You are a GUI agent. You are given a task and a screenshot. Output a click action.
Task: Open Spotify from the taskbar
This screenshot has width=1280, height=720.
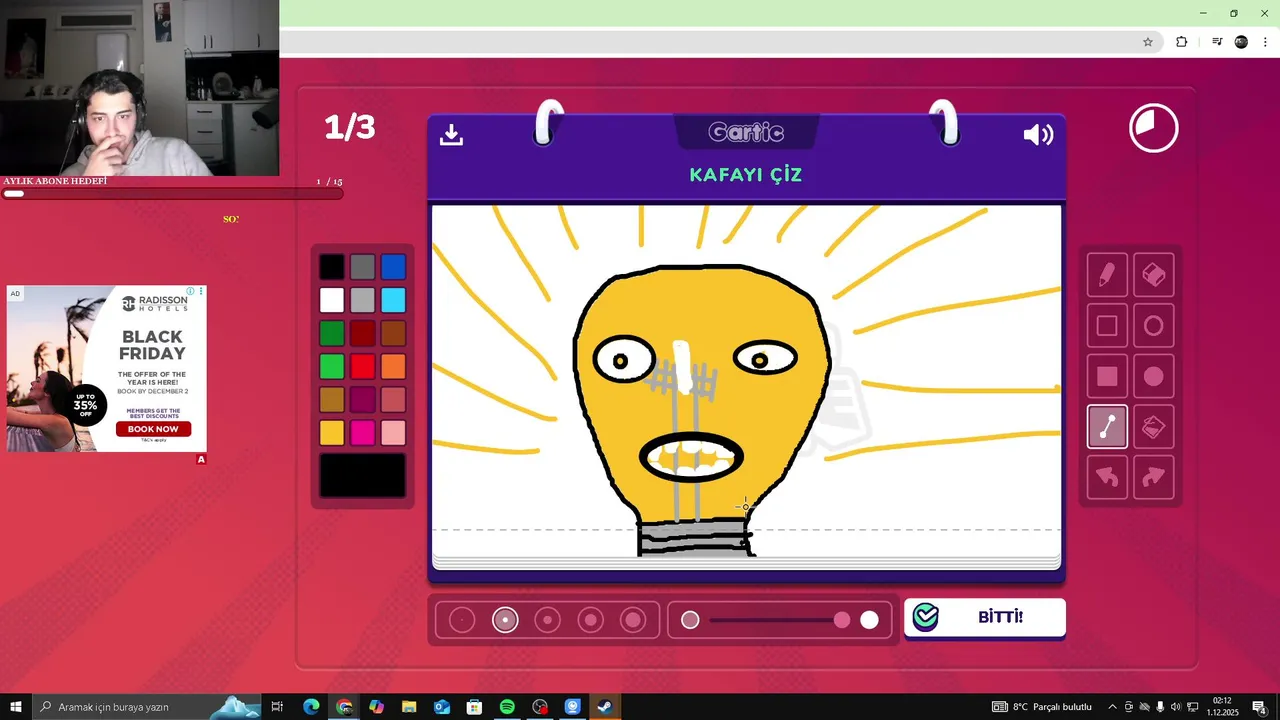coord(507,707)
